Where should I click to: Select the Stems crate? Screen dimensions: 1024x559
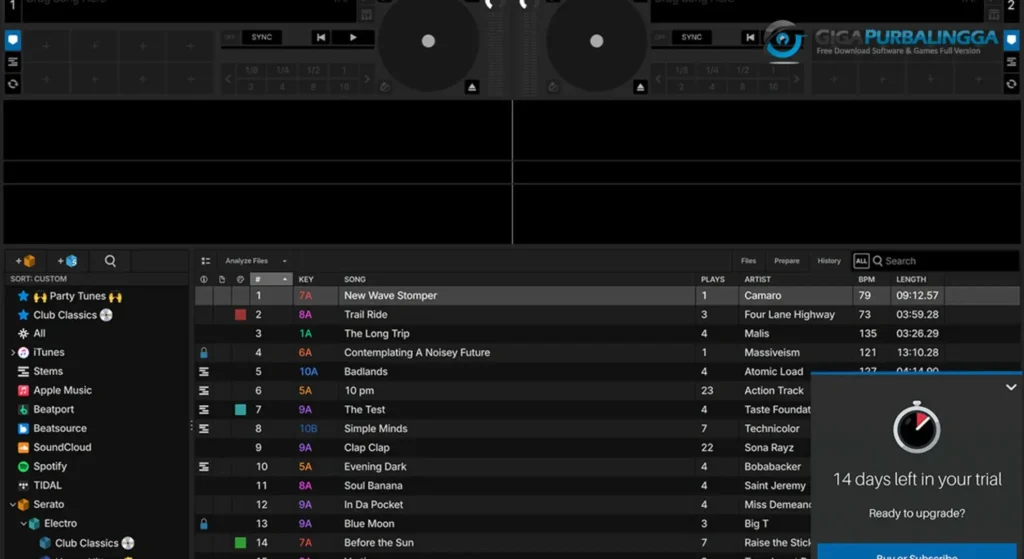tap(40, 371)
